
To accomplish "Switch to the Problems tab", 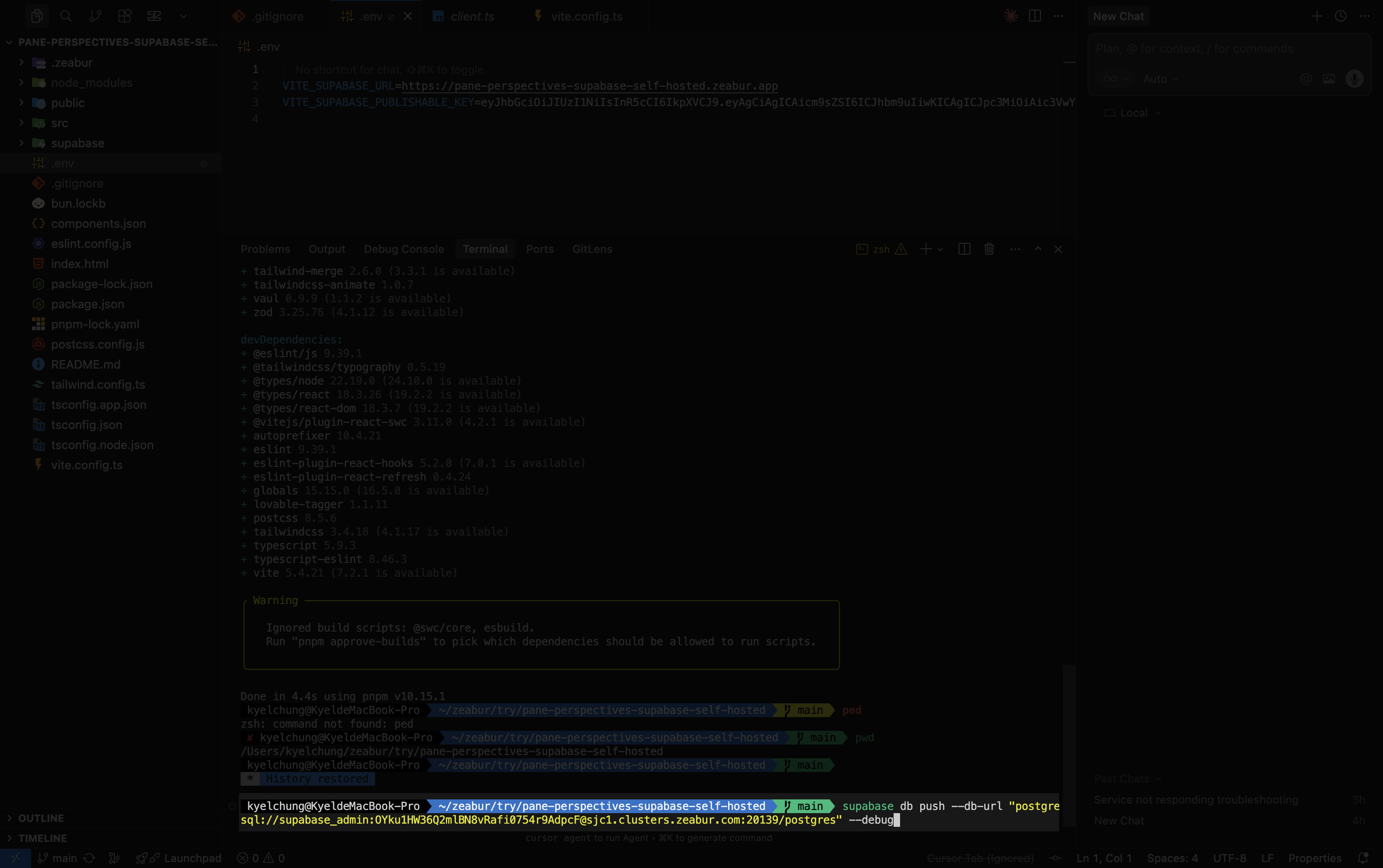I will pyautogui.click(x=265, y=249).
